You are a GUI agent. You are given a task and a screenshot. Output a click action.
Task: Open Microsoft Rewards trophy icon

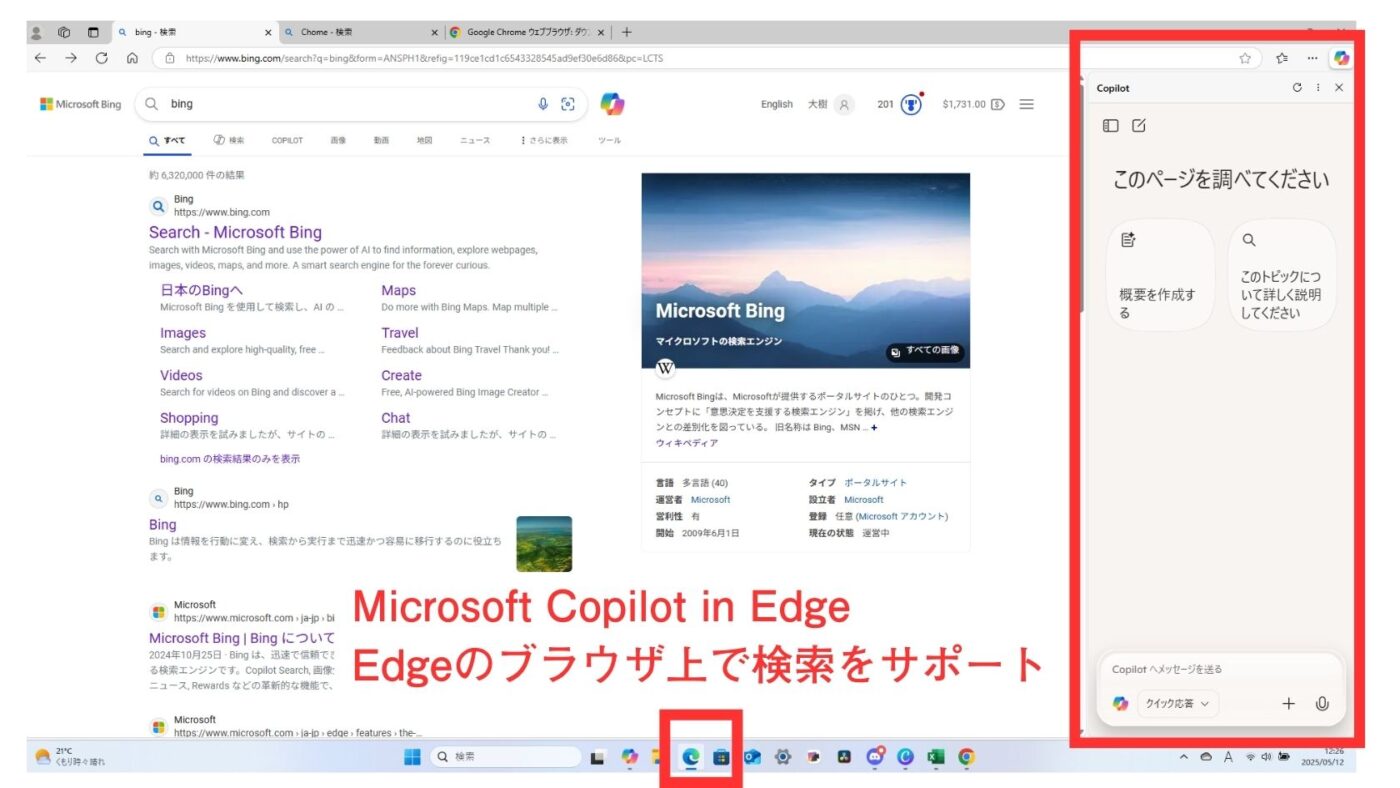[x=911, y=104]
